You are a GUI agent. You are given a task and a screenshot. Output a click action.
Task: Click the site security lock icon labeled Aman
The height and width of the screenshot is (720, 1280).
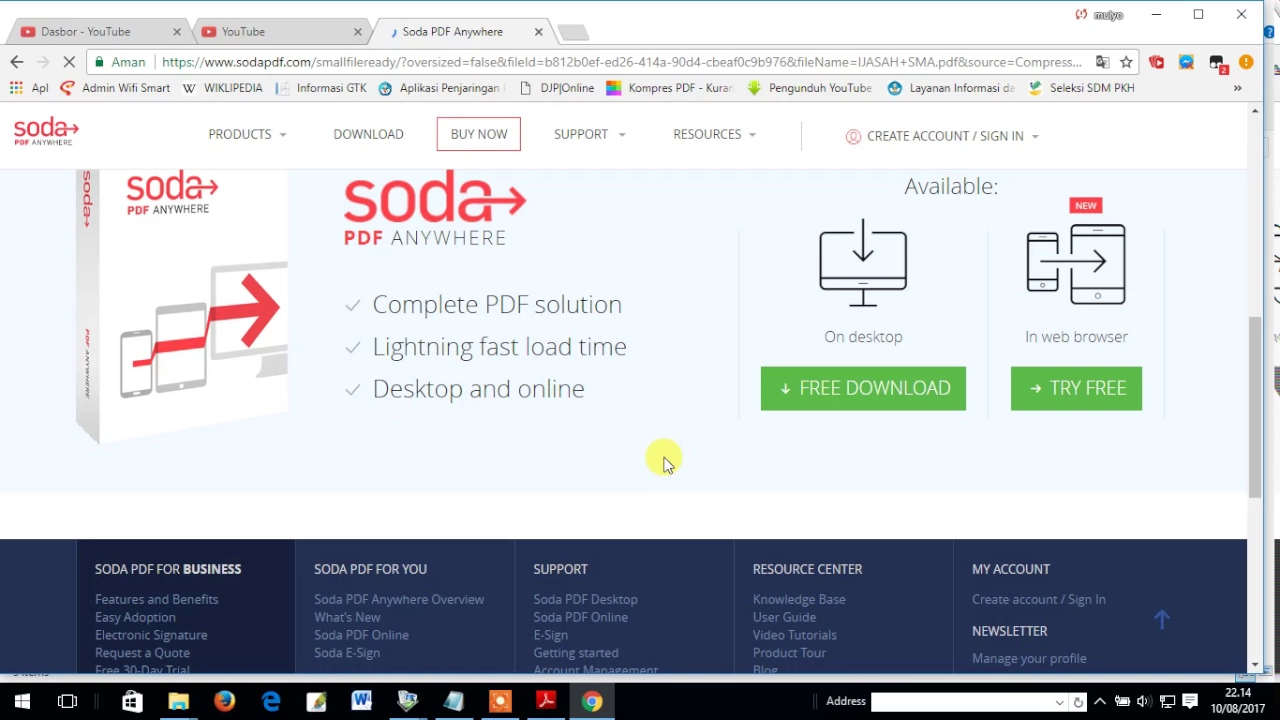click(x=120, y=62)
